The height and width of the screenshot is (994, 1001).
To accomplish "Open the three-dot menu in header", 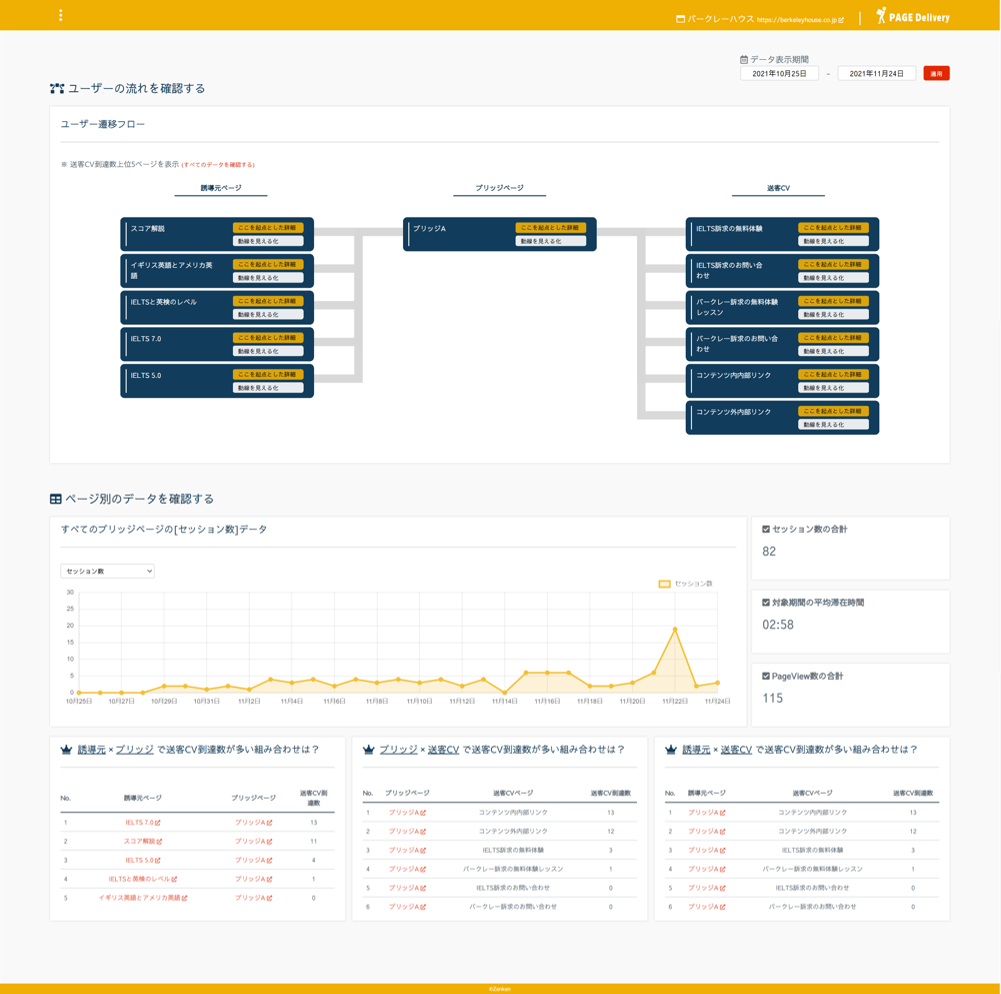I will [61, 16].
